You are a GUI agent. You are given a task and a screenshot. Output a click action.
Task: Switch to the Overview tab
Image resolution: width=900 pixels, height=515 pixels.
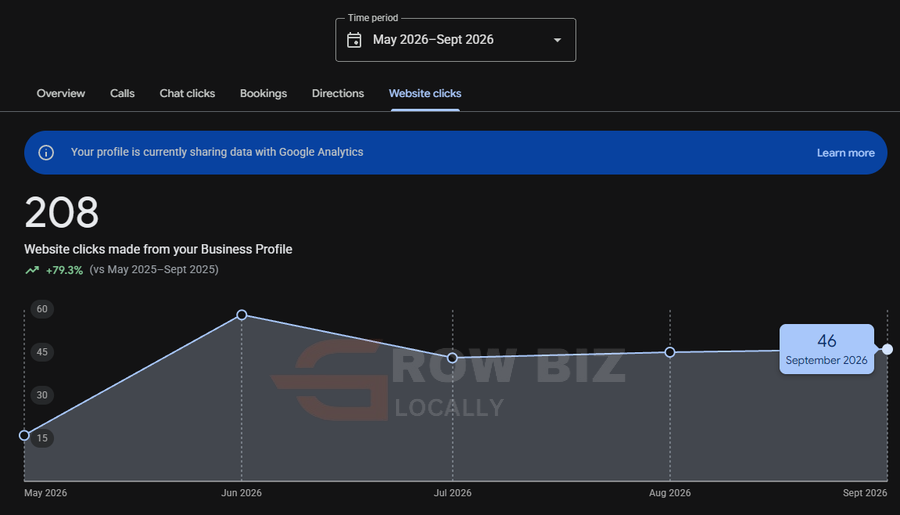(x=61, y=94)
